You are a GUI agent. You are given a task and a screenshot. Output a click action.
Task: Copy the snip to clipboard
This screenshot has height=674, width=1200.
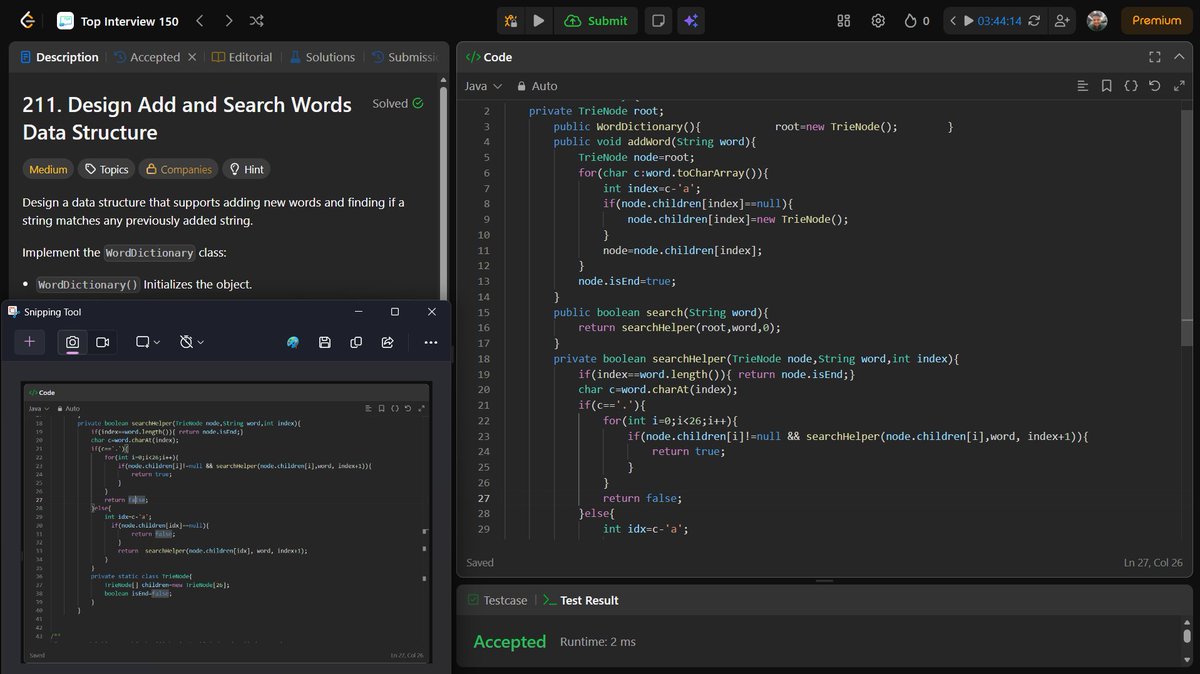tap(356, 342)
